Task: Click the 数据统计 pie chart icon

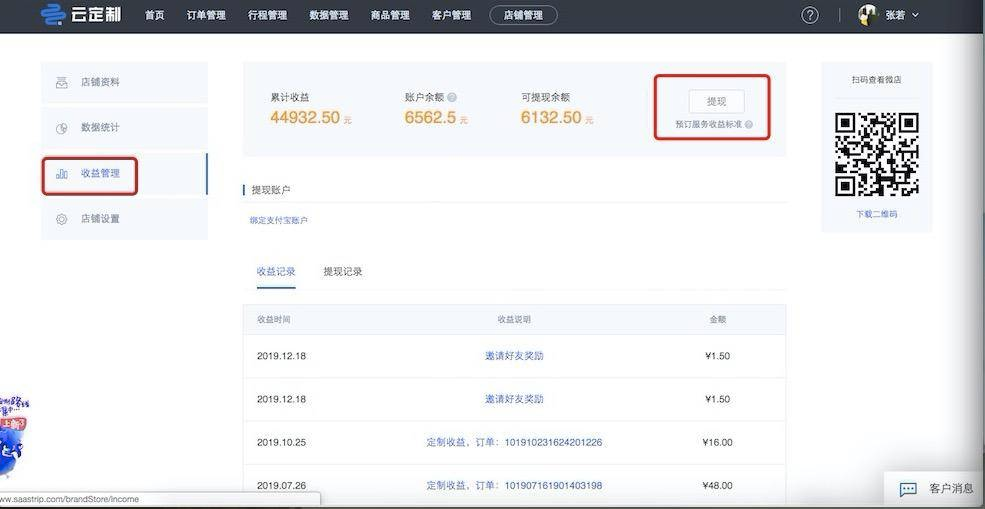Action: (x=62, y=128)
